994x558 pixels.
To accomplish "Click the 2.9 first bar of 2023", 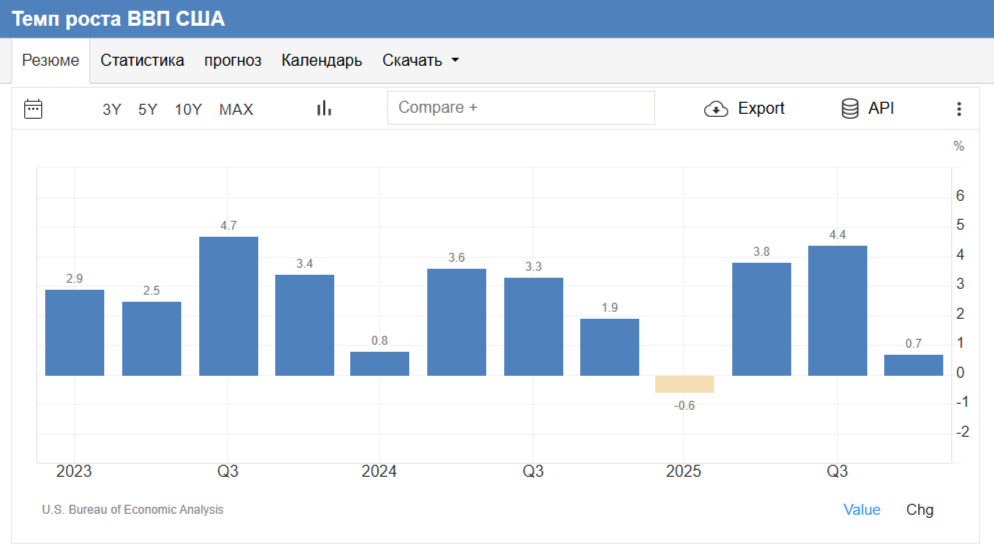I will [75, 333].
